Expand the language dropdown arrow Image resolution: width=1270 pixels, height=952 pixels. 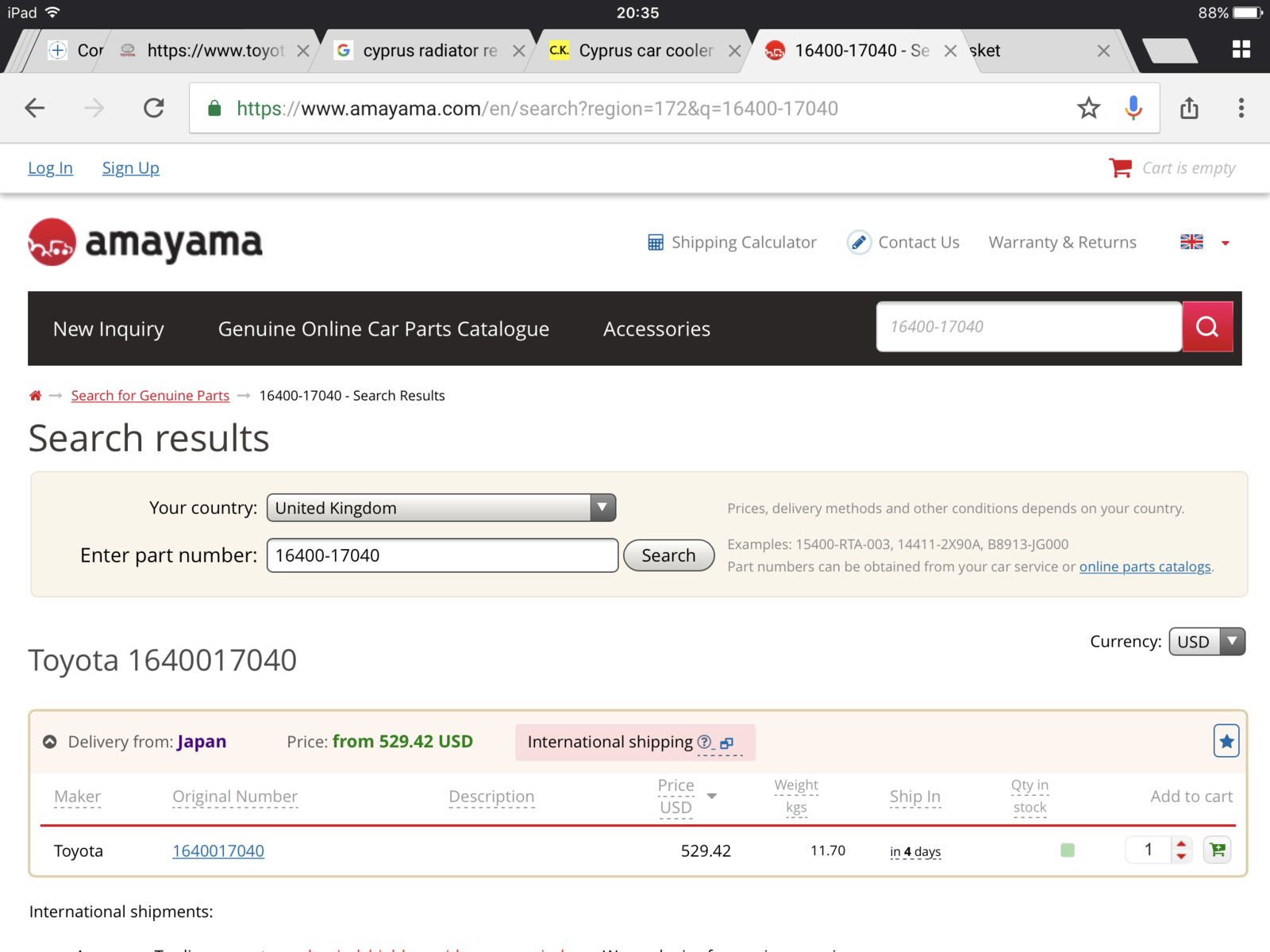click(1226, 243)
